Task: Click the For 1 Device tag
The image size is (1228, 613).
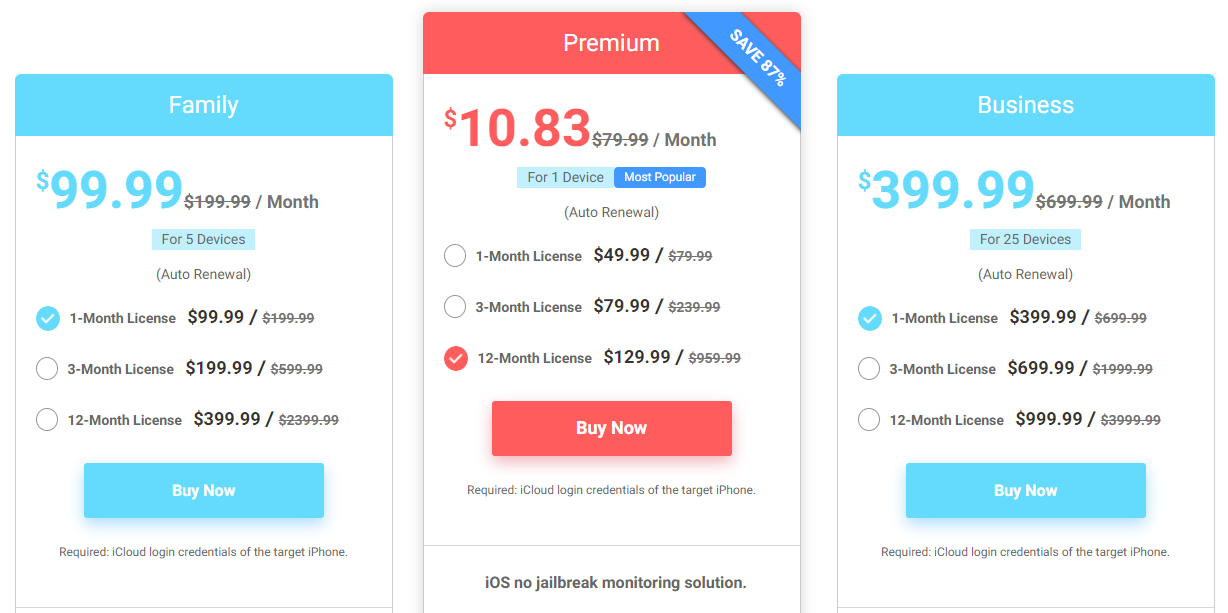Action: tap(566, 177)
